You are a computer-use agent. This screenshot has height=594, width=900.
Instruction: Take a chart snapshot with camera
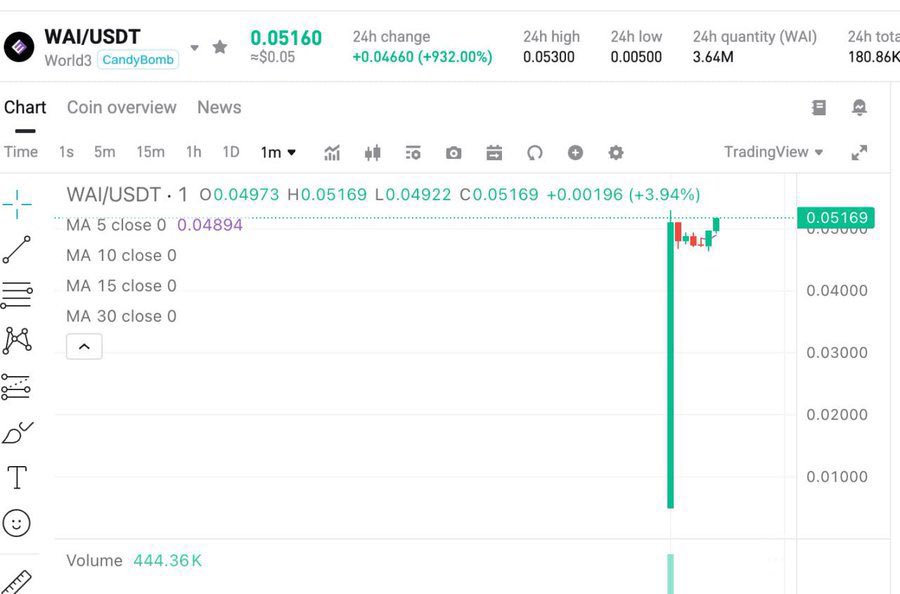coord(454,153)
